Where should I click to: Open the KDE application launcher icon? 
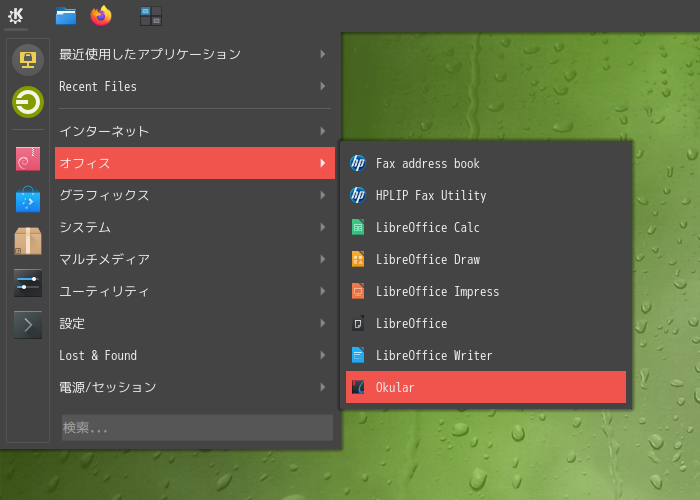click(x=16, y=16)
